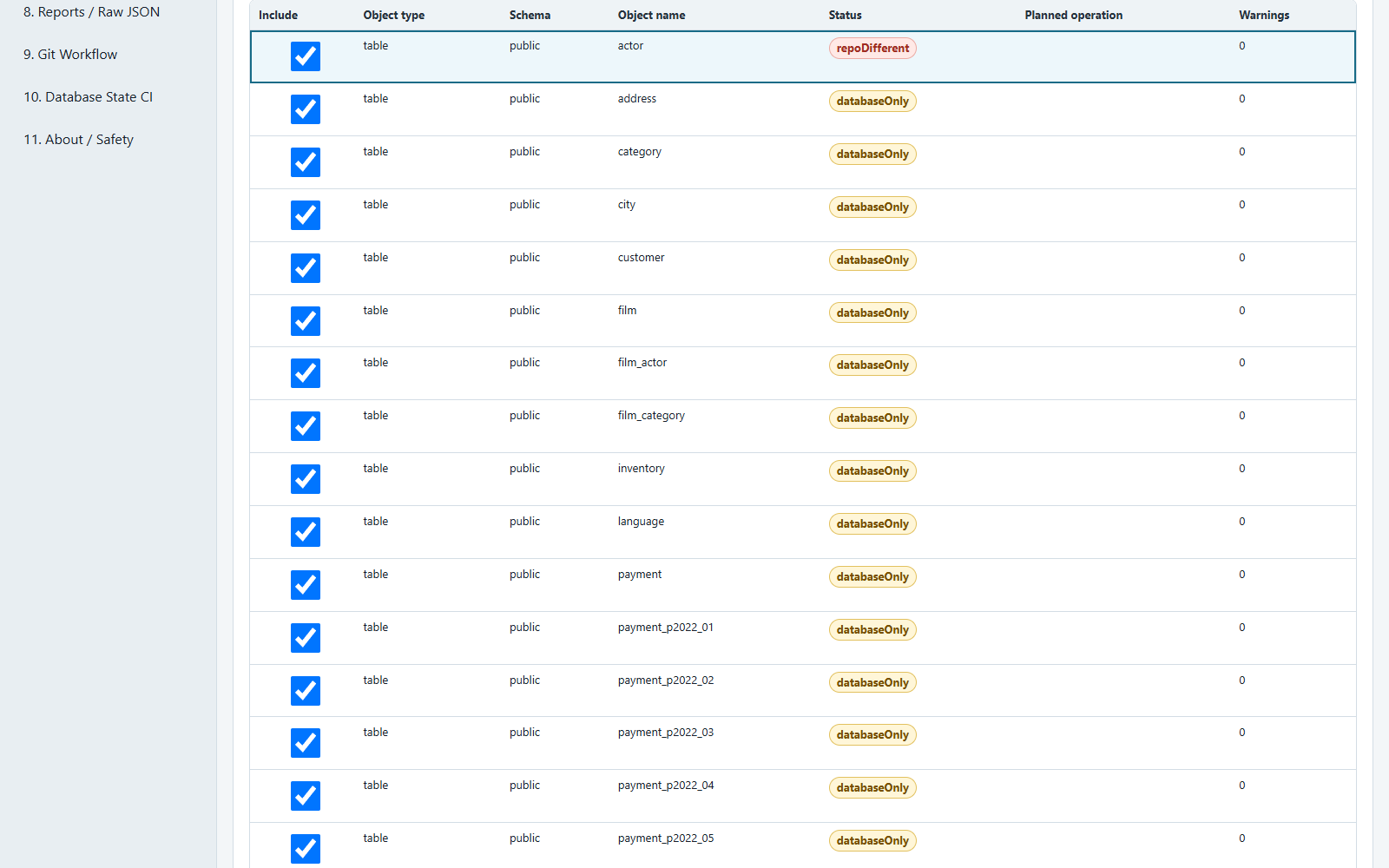Image resolution: width=1389 pixels, height=868 pixels.
Task: Click the Object type column header
Action: (x=394, y=15)
